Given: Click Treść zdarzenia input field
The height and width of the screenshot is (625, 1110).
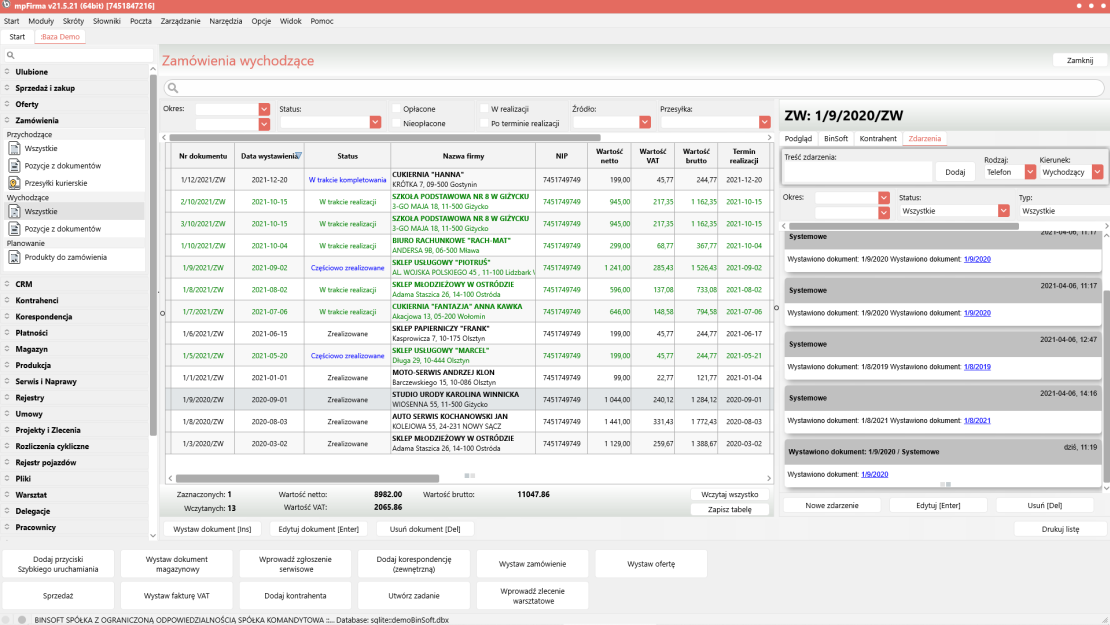Looking at the screenshot, I should click(x=857, y=172).
